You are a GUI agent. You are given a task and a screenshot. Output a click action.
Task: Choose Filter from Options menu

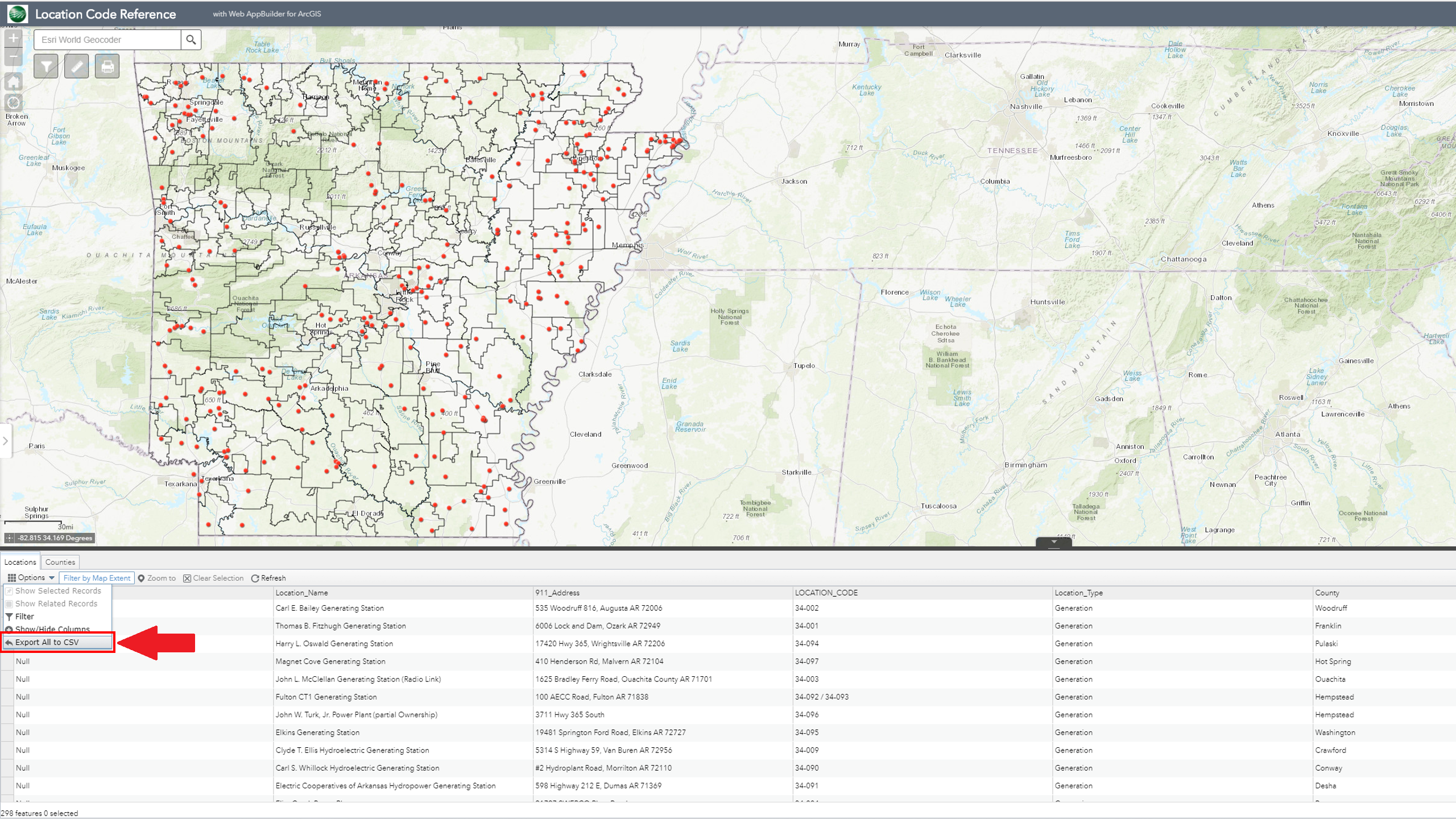tap(57, 617)
